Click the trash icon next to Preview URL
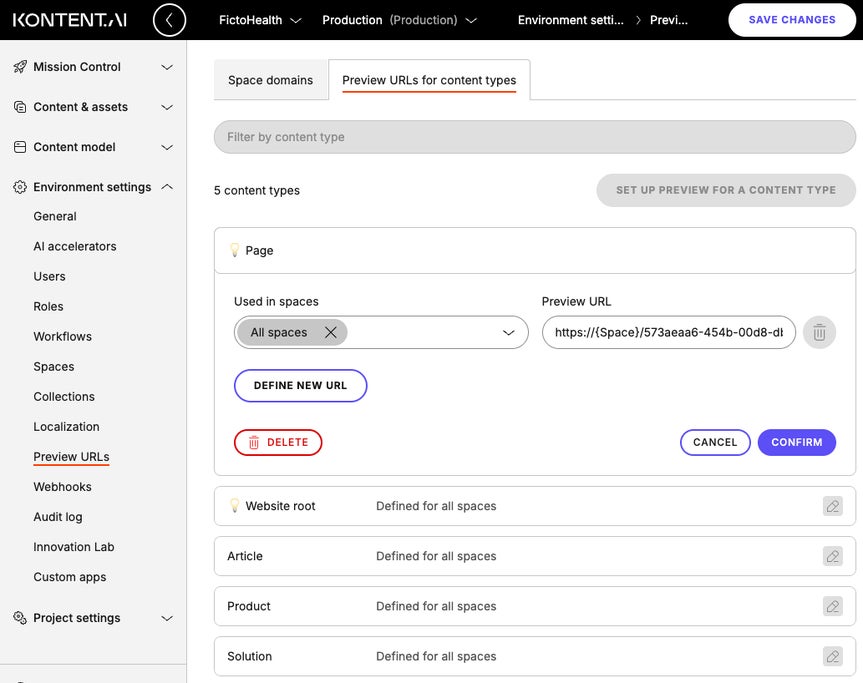This screenshot has height=683, width=863. click(819, 332)
